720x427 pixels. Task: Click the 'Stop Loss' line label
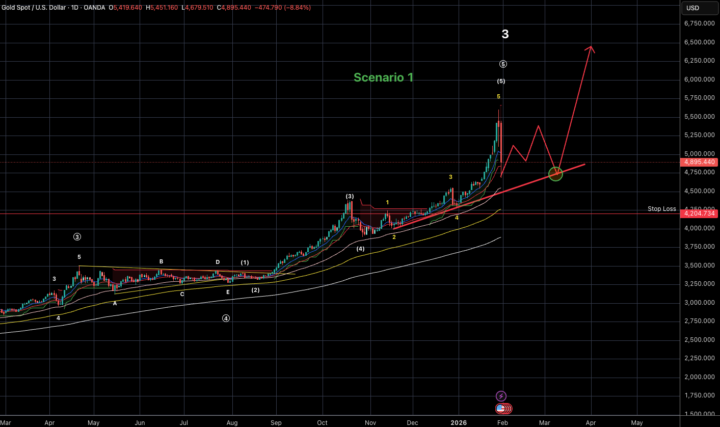point(661,208)
